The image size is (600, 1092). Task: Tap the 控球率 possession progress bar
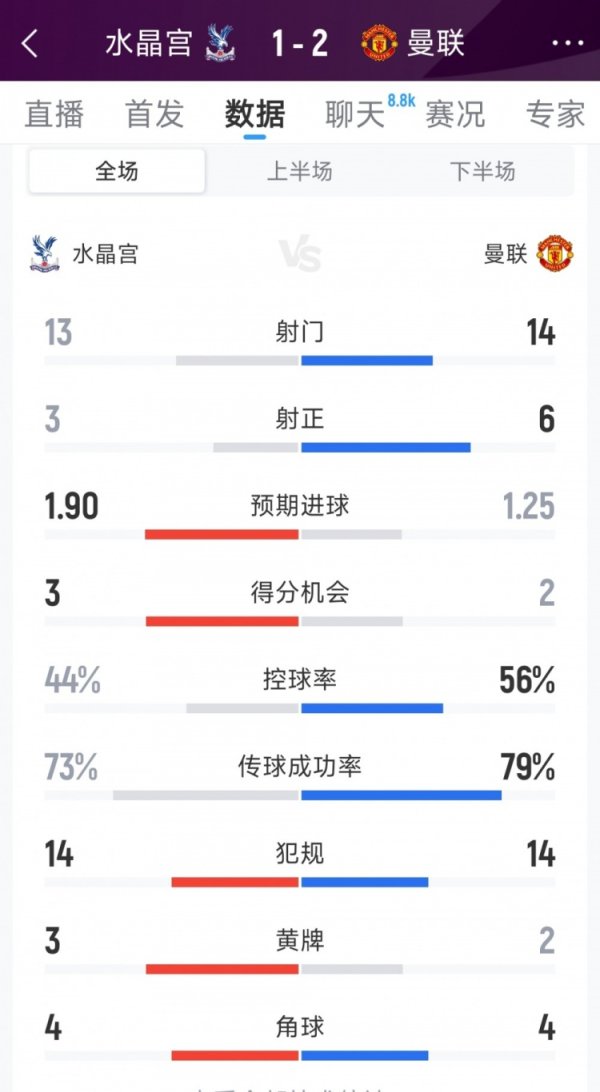tap(300, 705)
